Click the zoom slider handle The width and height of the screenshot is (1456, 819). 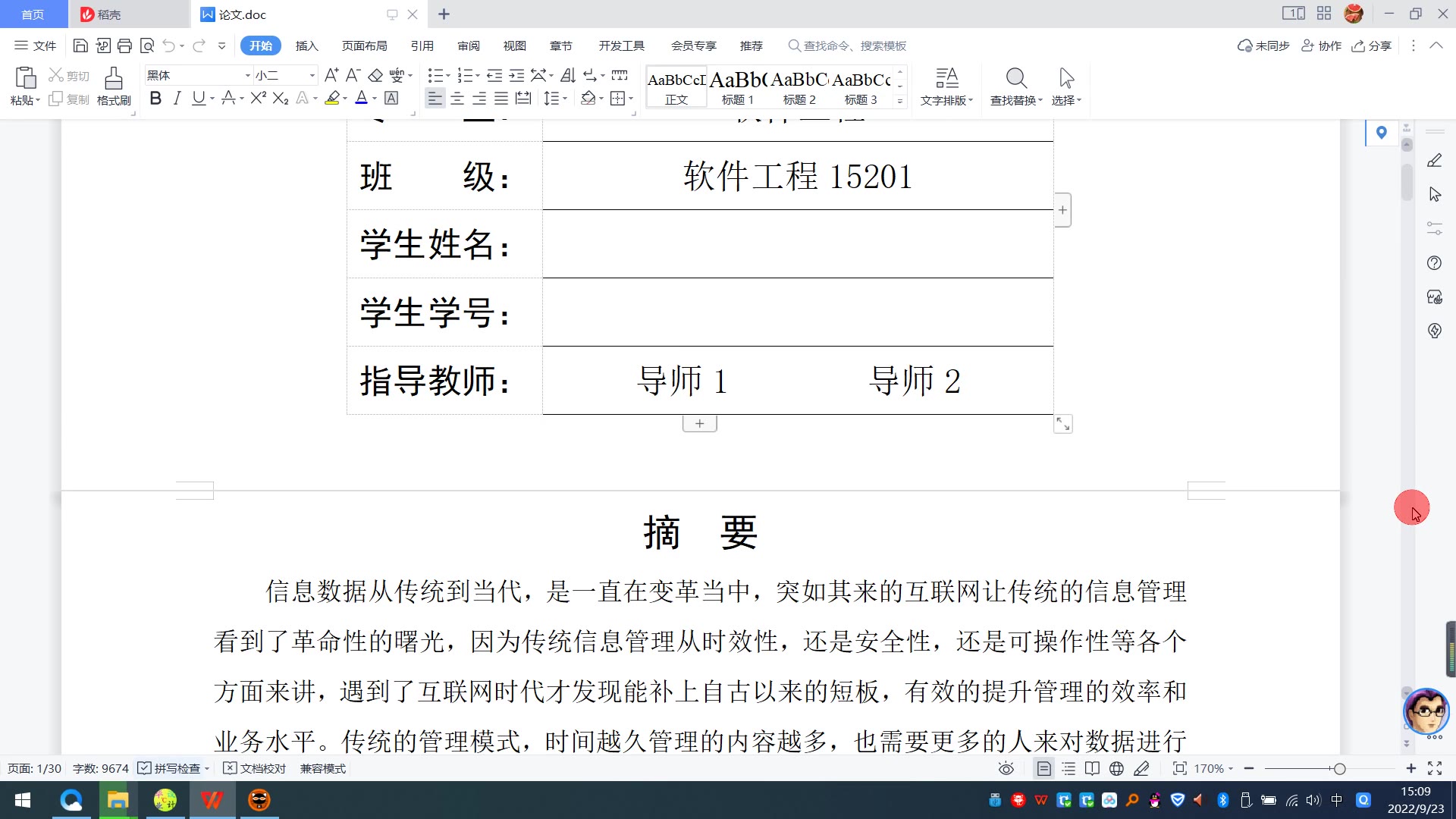point(1340,768)
